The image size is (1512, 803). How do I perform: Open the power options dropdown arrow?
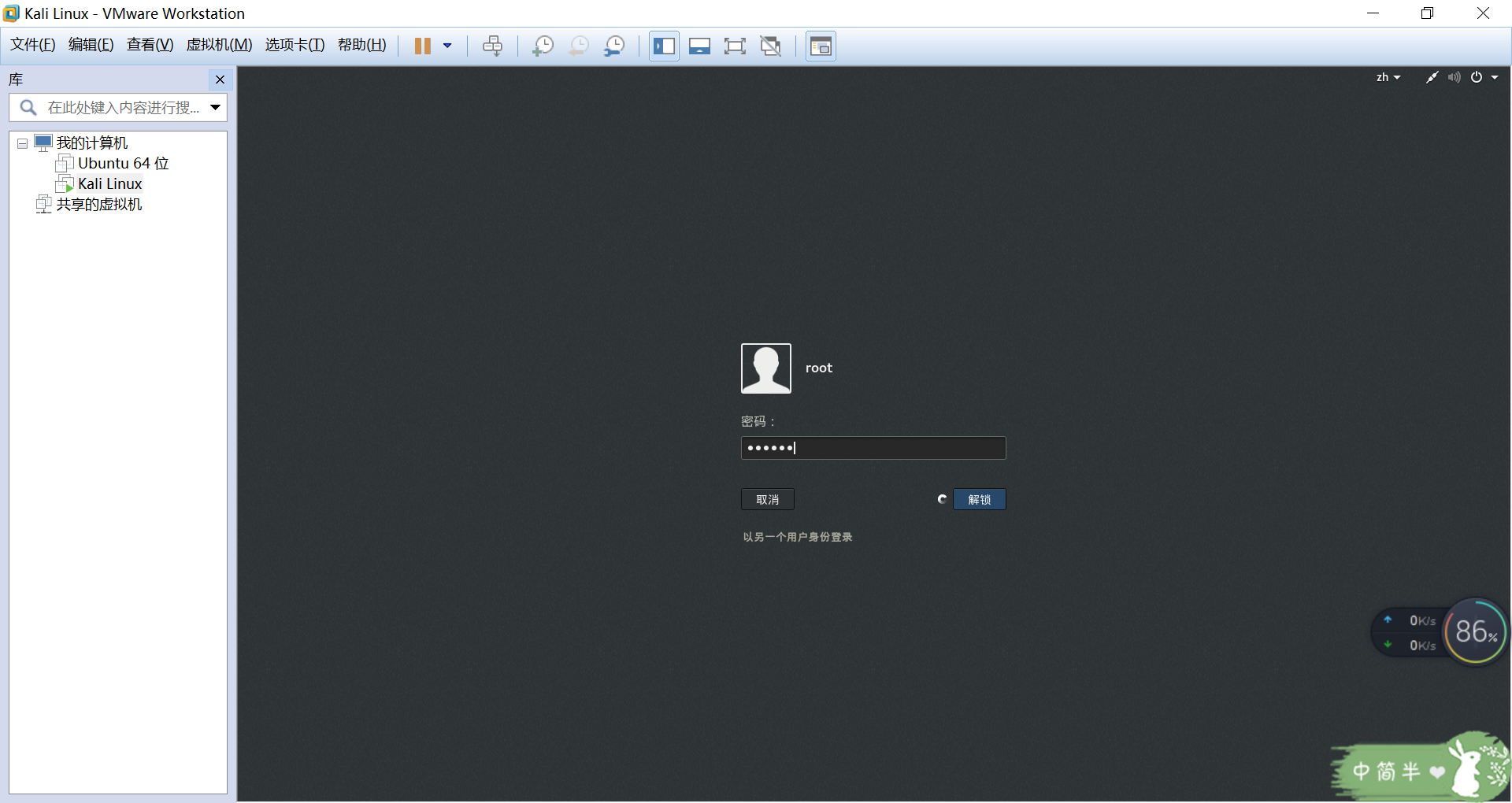click(447, 46)
